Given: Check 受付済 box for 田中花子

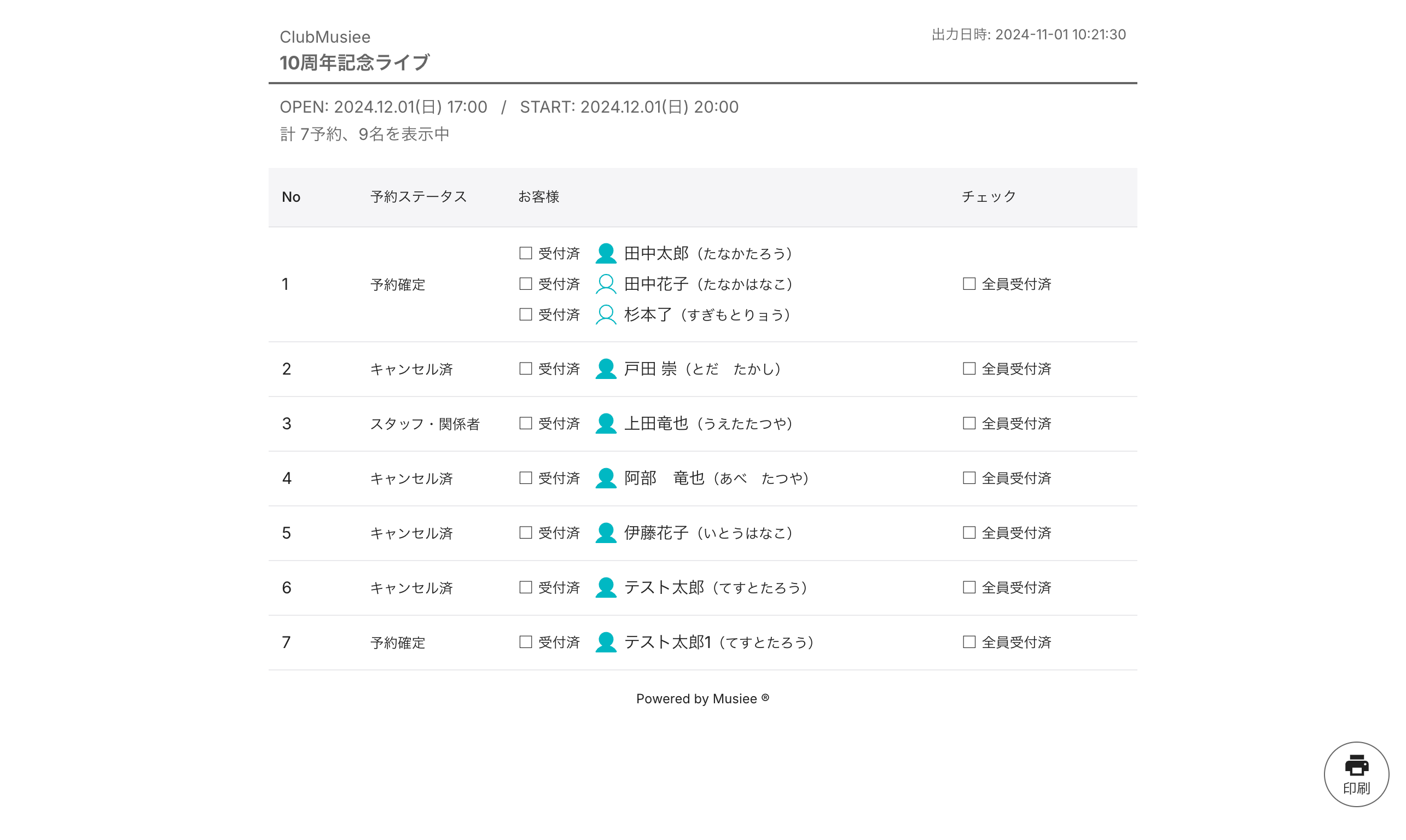Looking at the screenshot, I should coord(526,284).
